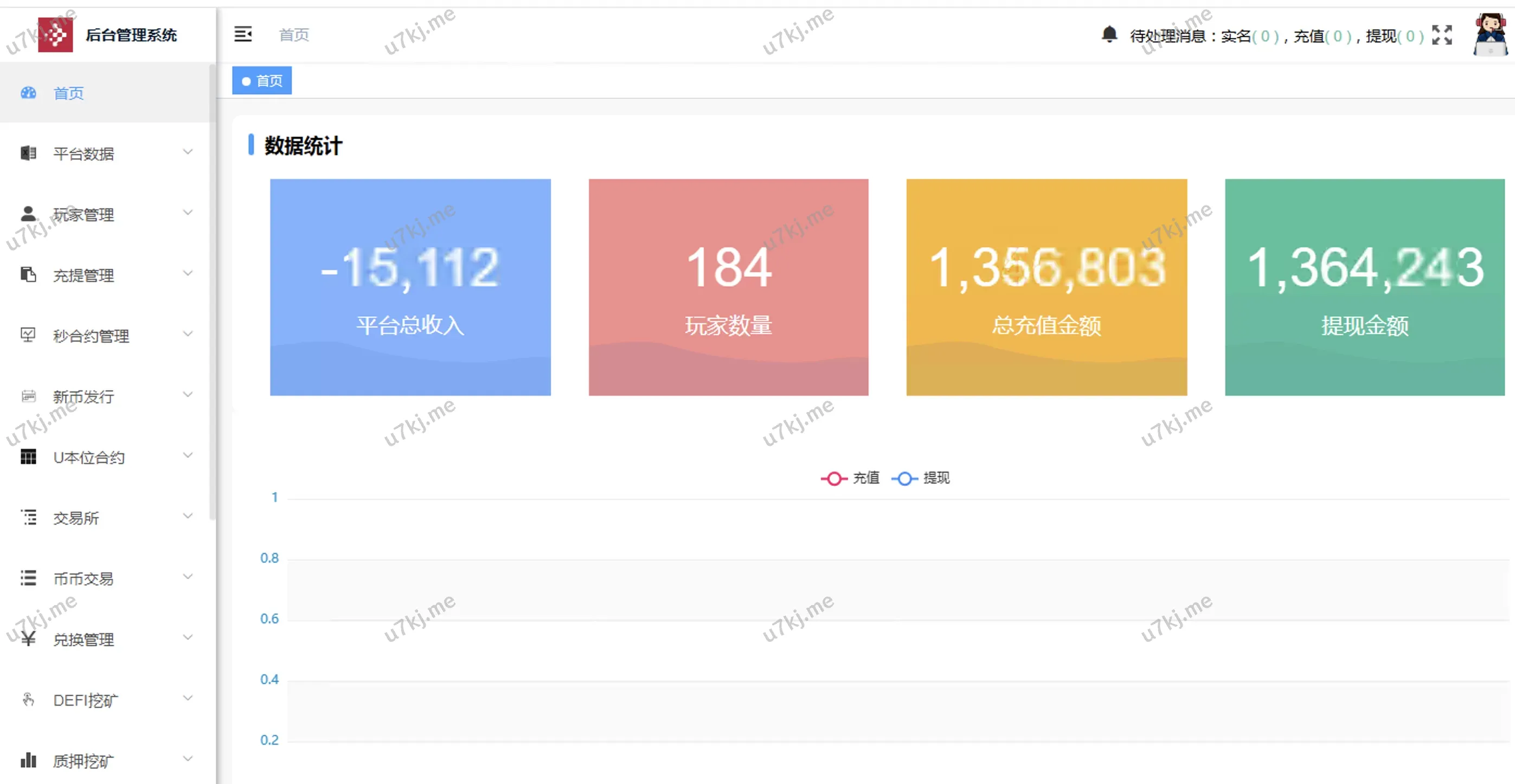Click the 充值 pending count link
The height and width of the screenshot is (784, 1515).
click(1336, 36)
